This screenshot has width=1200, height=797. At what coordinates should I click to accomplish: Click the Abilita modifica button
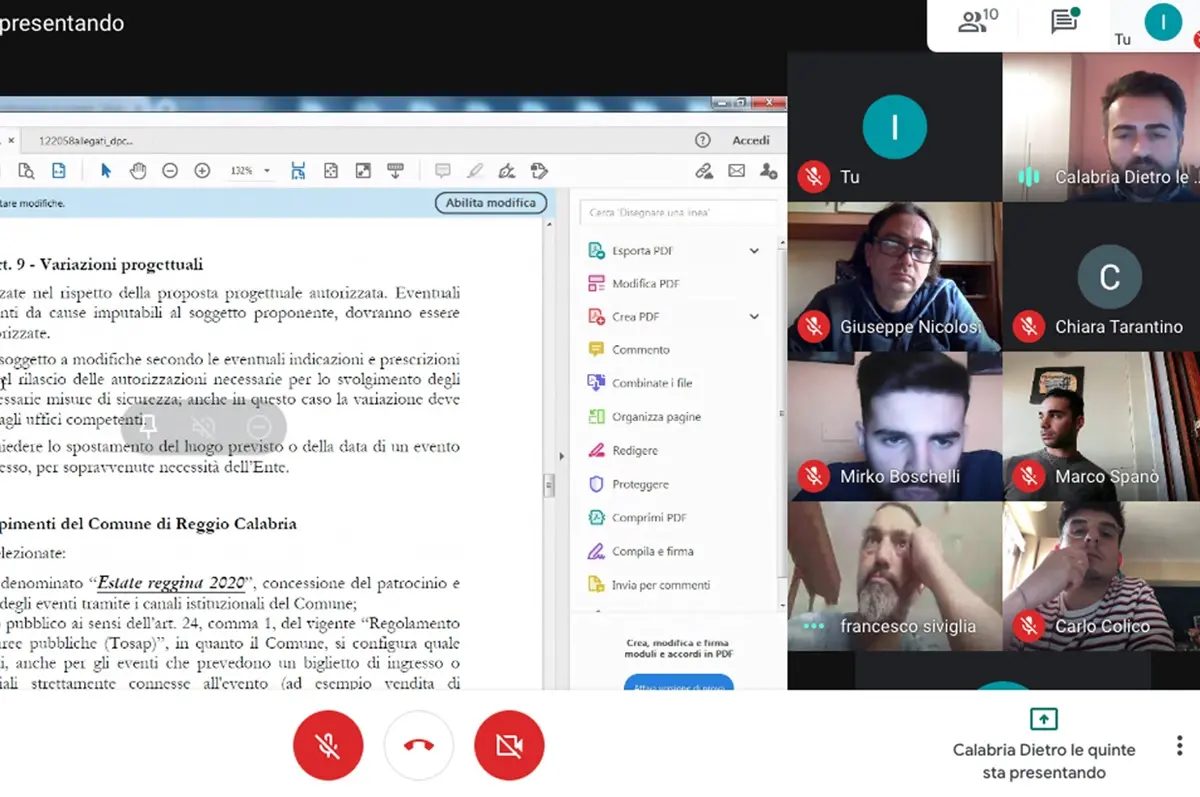[491, 202]
